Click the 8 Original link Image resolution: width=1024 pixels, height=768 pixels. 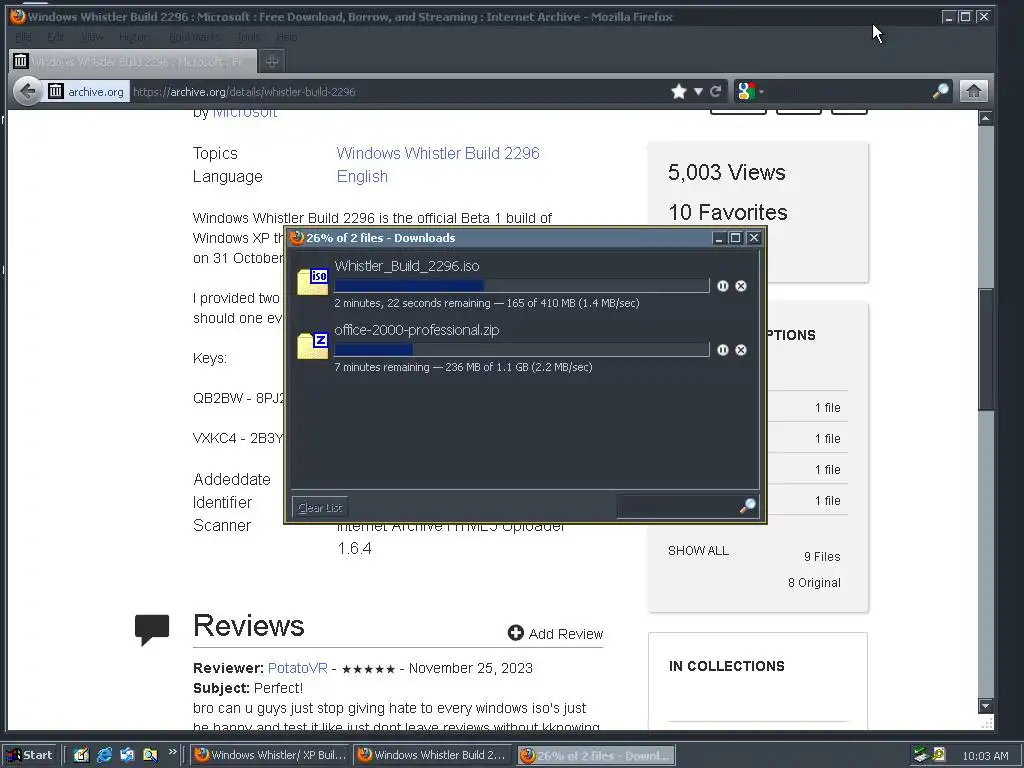pyautogui.click(x=814, y=583)
